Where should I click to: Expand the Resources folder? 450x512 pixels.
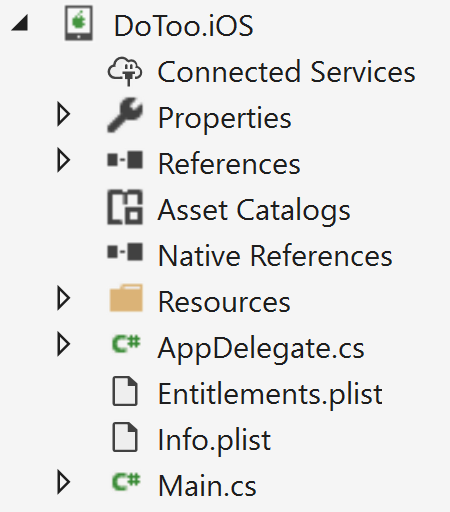(63, 298)
